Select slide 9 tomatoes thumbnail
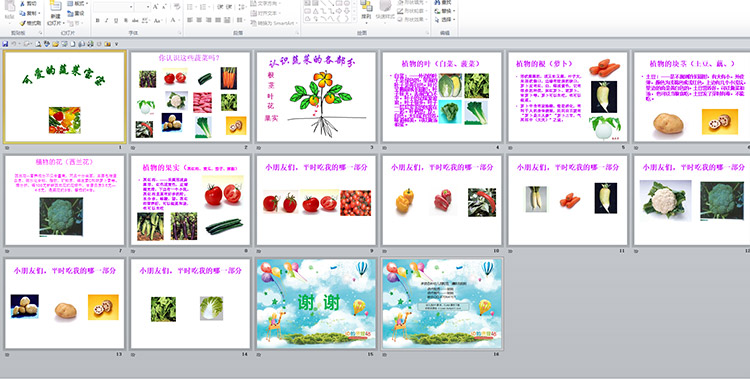 pyautogui.click(x=316, y=200)
